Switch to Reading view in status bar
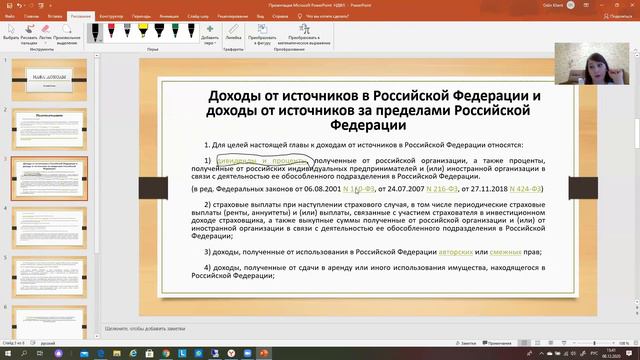This screenshot has width=640, height=360. 551,343
